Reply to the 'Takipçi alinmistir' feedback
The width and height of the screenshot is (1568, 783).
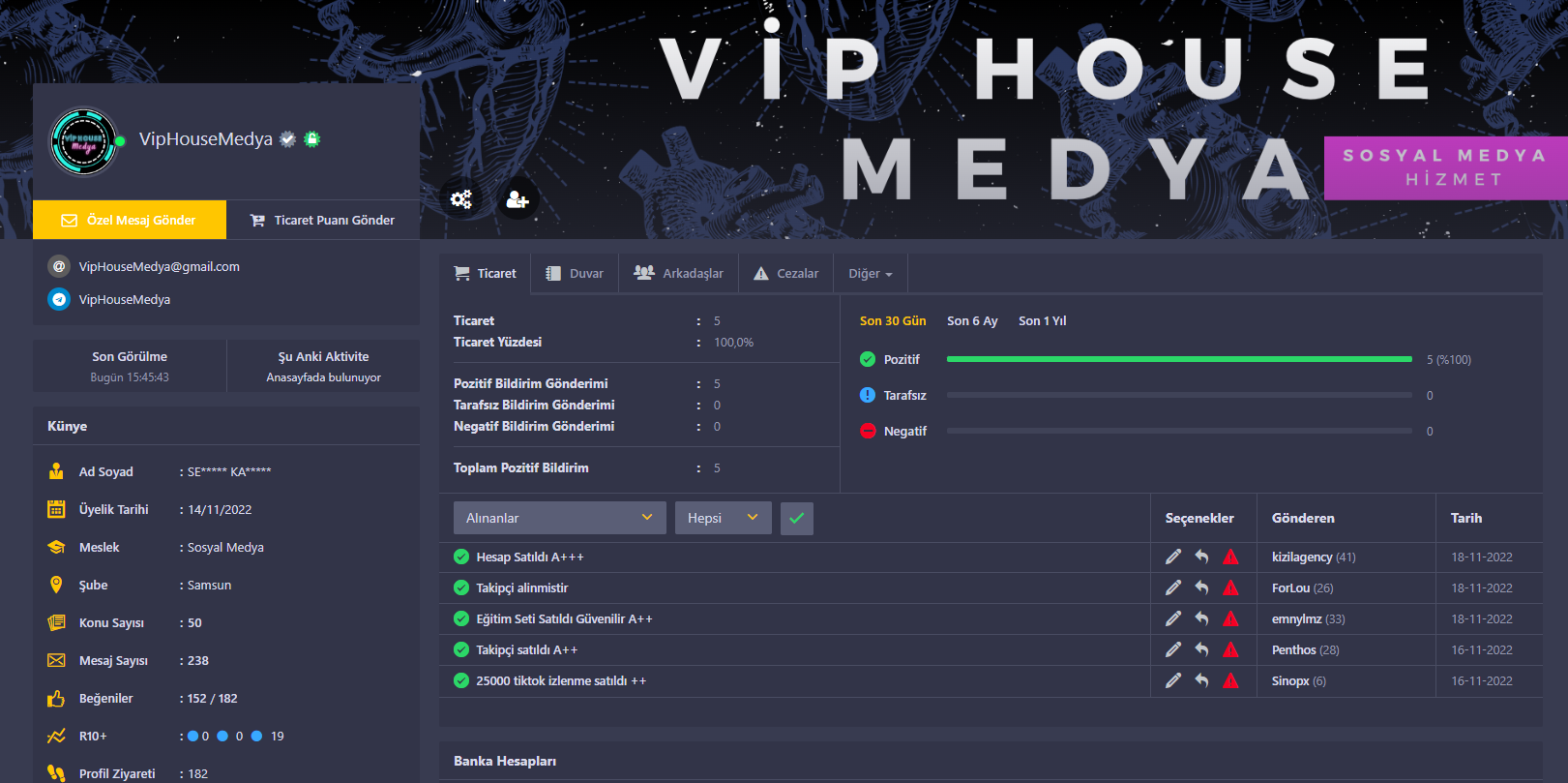pyautogui.click(x=1201, y=587)
